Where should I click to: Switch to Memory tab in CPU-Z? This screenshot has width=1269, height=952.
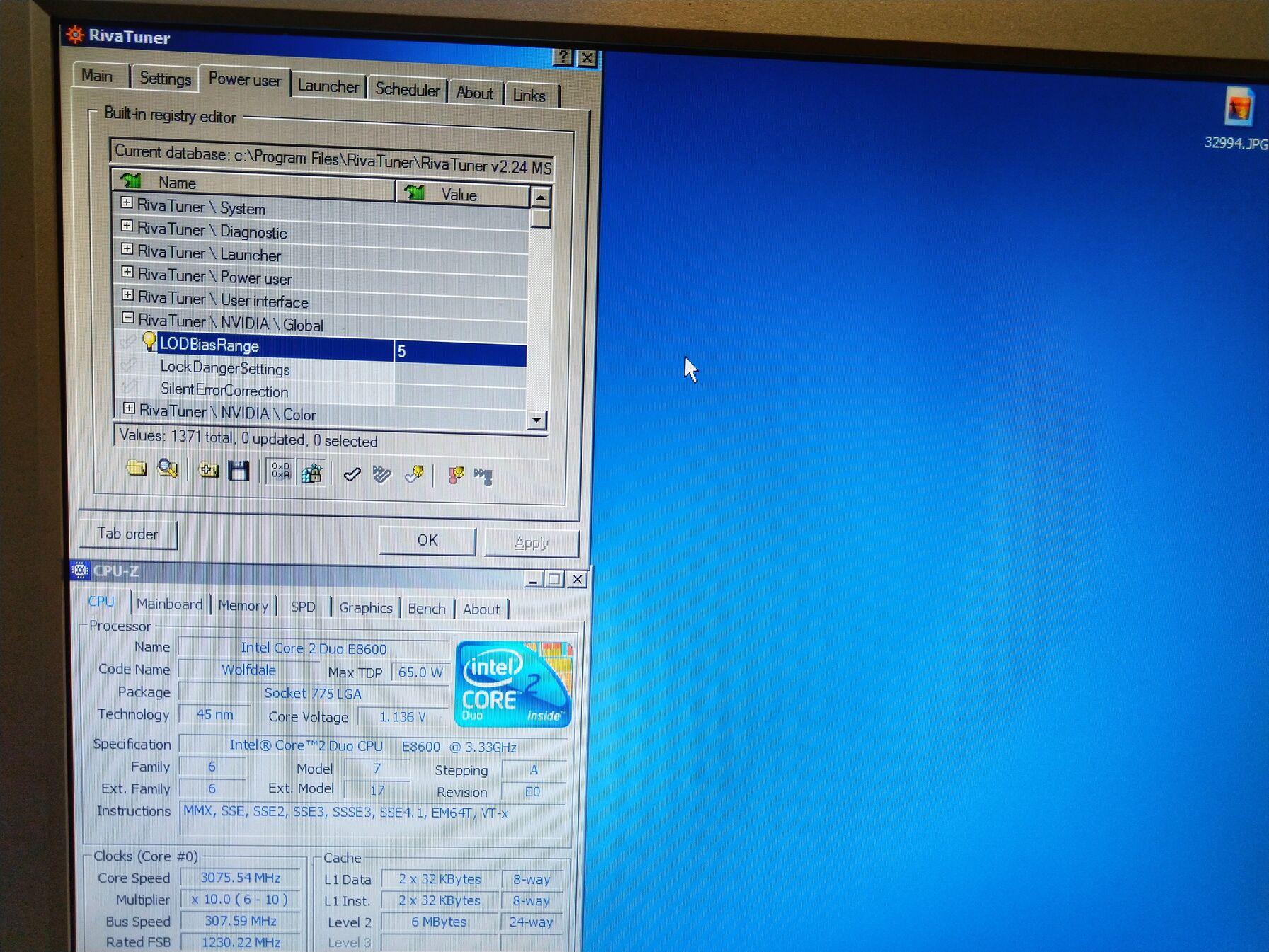pyautogui.click(x=243, y=606)
